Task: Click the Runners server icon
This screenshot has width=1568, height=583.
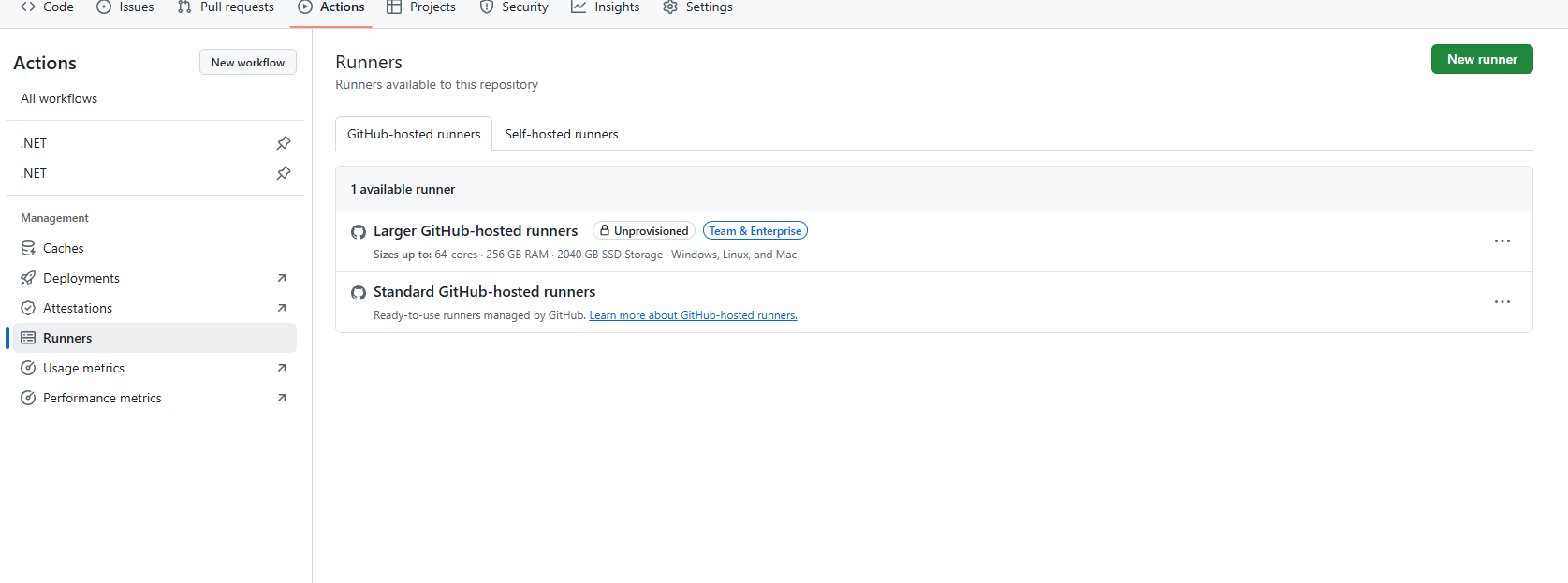Action: [x=28, y=338]
